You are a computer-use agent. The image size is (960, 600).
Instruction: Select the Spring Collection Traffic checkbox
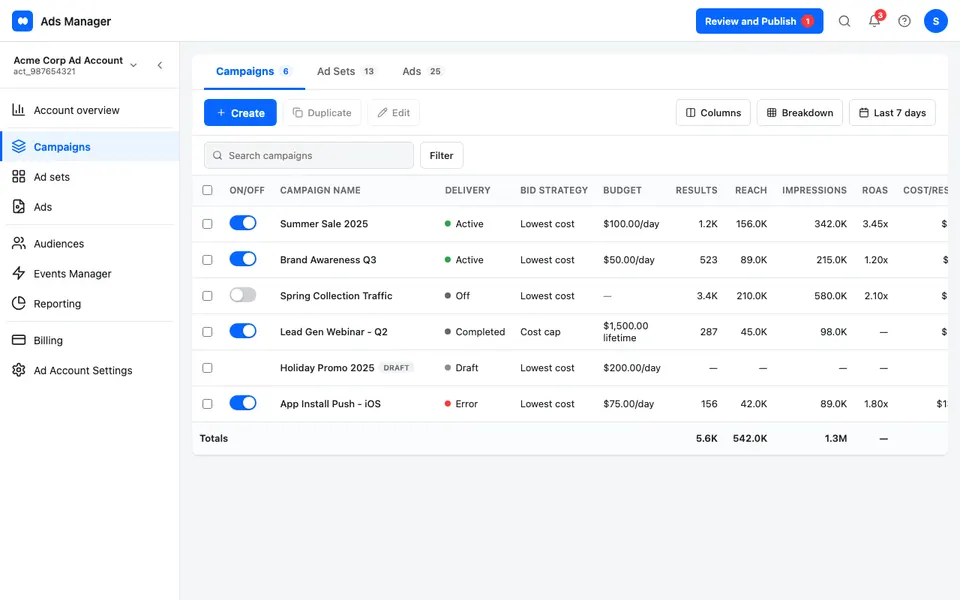[x=208, y=296]
